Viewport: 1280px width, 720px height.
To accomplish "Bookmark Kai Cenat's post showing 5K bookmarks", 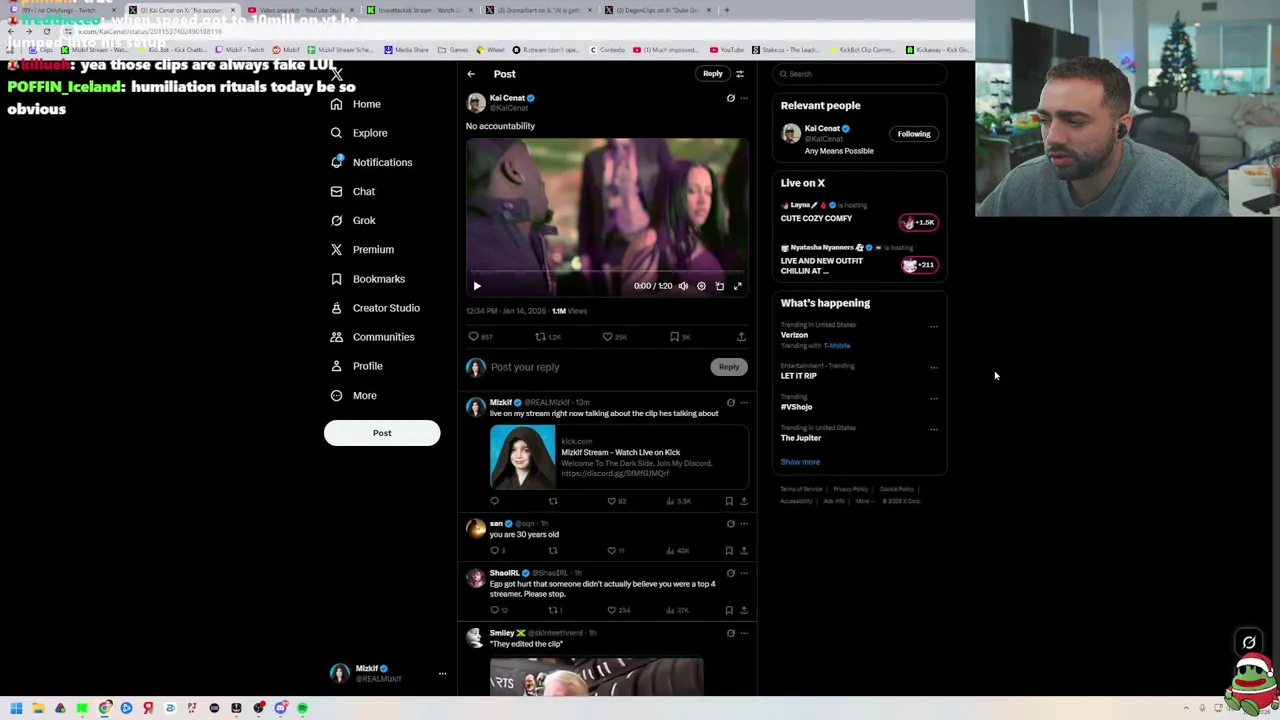I will (x=680, y=337).
